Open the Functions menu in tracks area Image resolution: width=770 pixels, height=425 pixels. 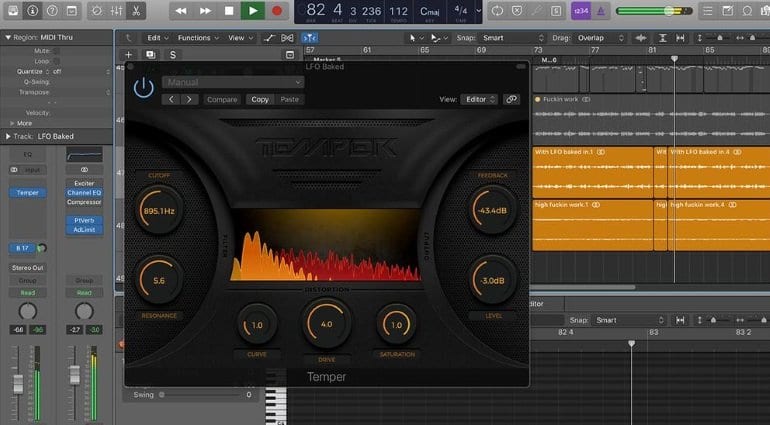(197, 38)
